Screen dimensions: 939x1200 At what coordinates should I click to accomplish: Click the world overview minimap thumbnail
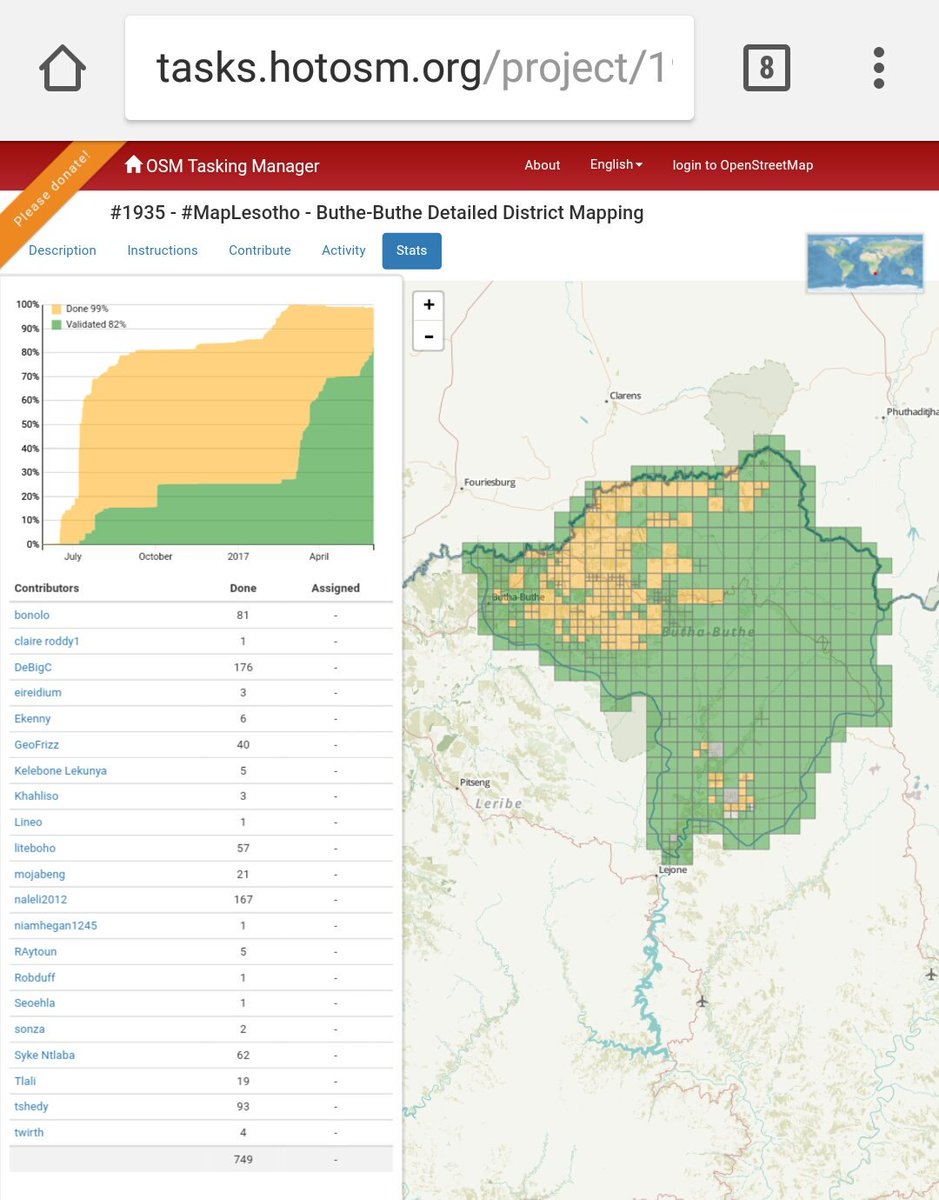(865, 262)
